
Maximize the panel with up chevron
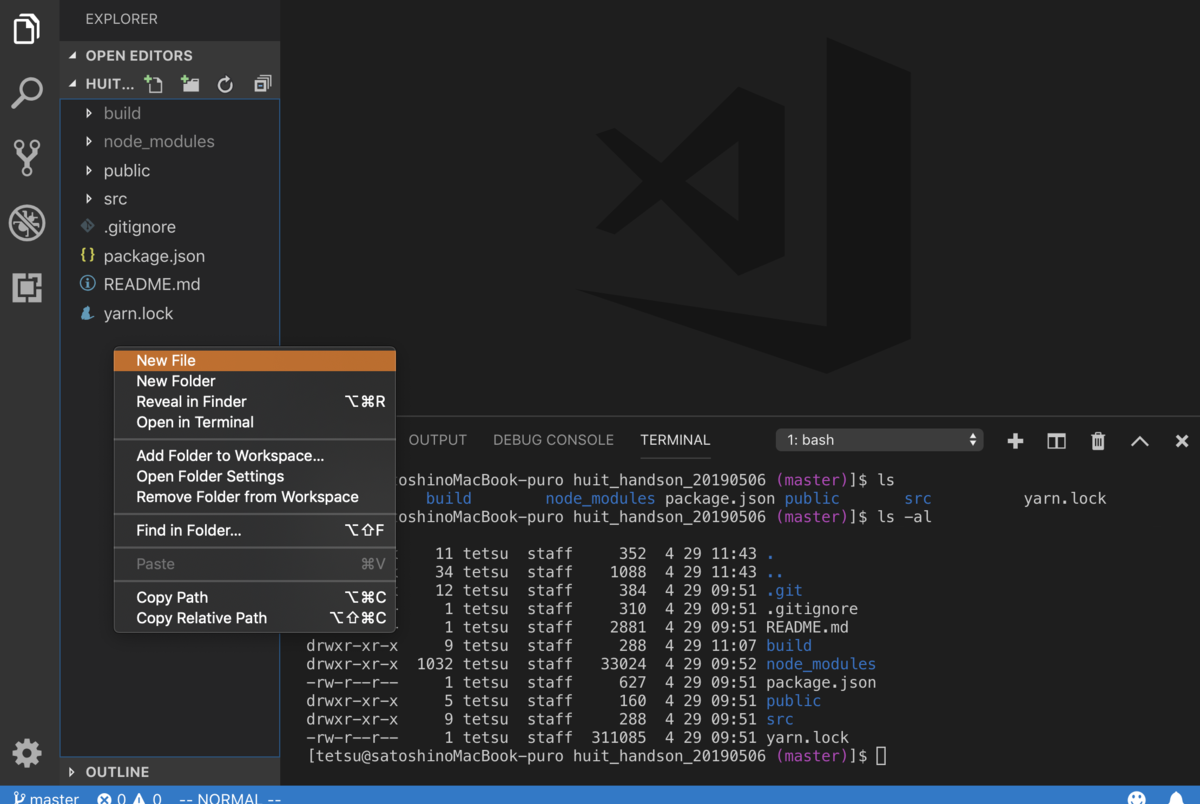(1140, 441)
